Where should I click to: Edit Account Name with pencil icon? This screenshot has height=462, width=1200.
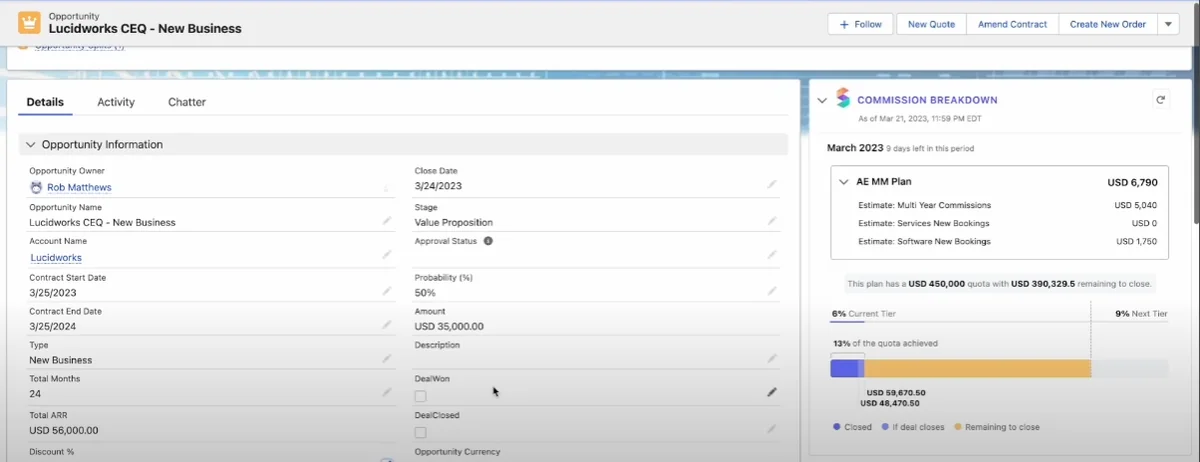[x=387, y=256]
